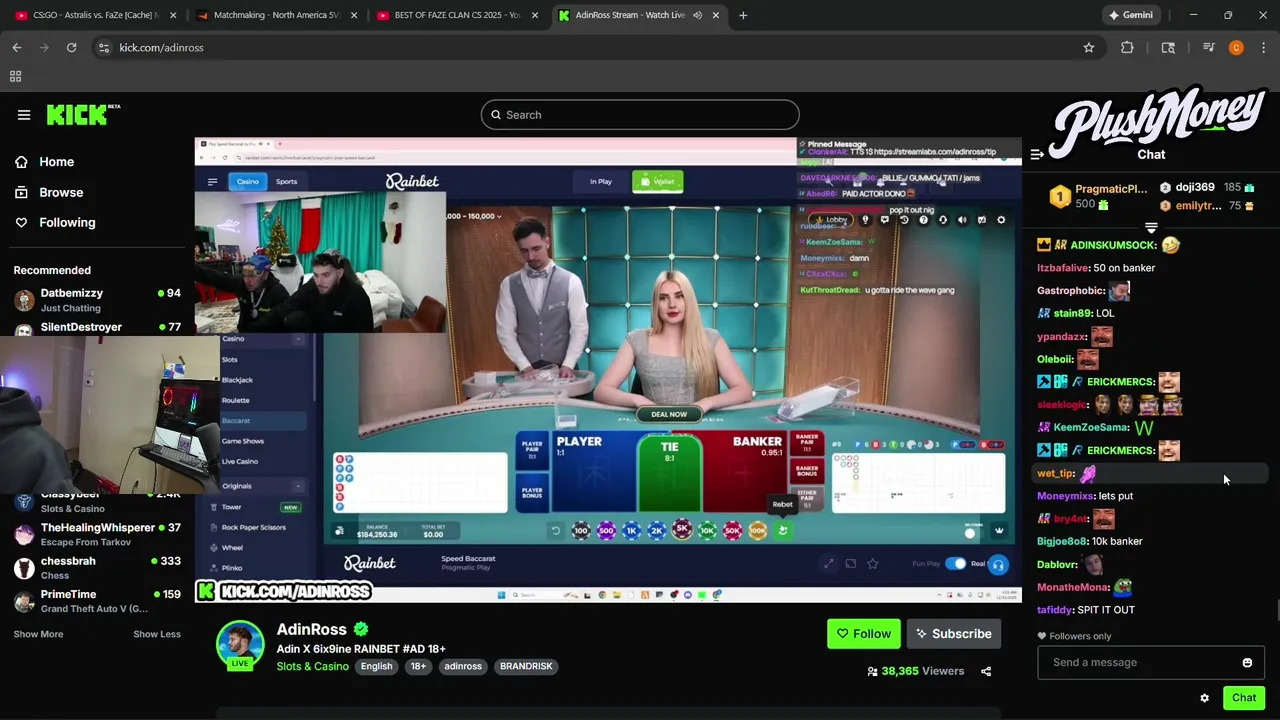Click the chat scrollbar

1277,609
